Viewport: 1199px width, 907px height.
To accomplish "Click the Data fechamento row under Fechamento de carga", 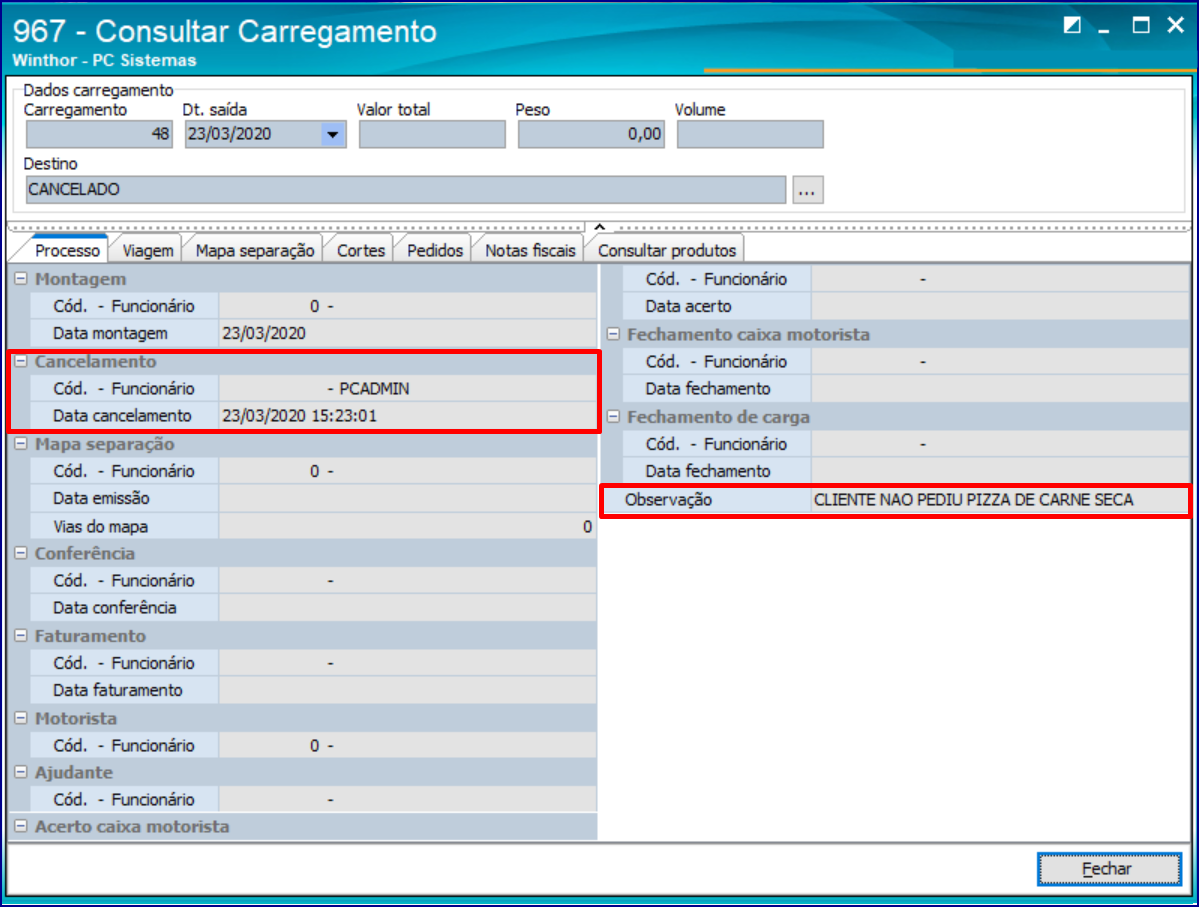I will [906, 471].
